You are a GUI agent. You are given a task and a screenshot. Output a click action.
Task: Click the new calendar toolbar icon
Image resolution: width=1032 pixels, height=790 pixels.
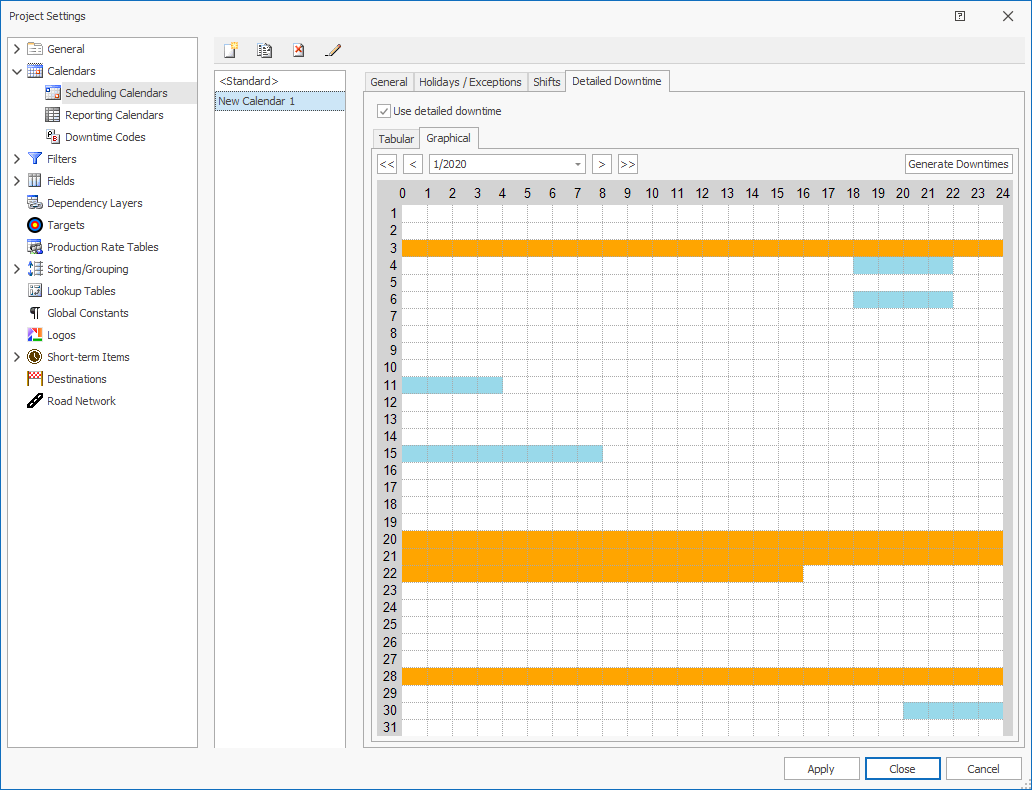(231, 50)
